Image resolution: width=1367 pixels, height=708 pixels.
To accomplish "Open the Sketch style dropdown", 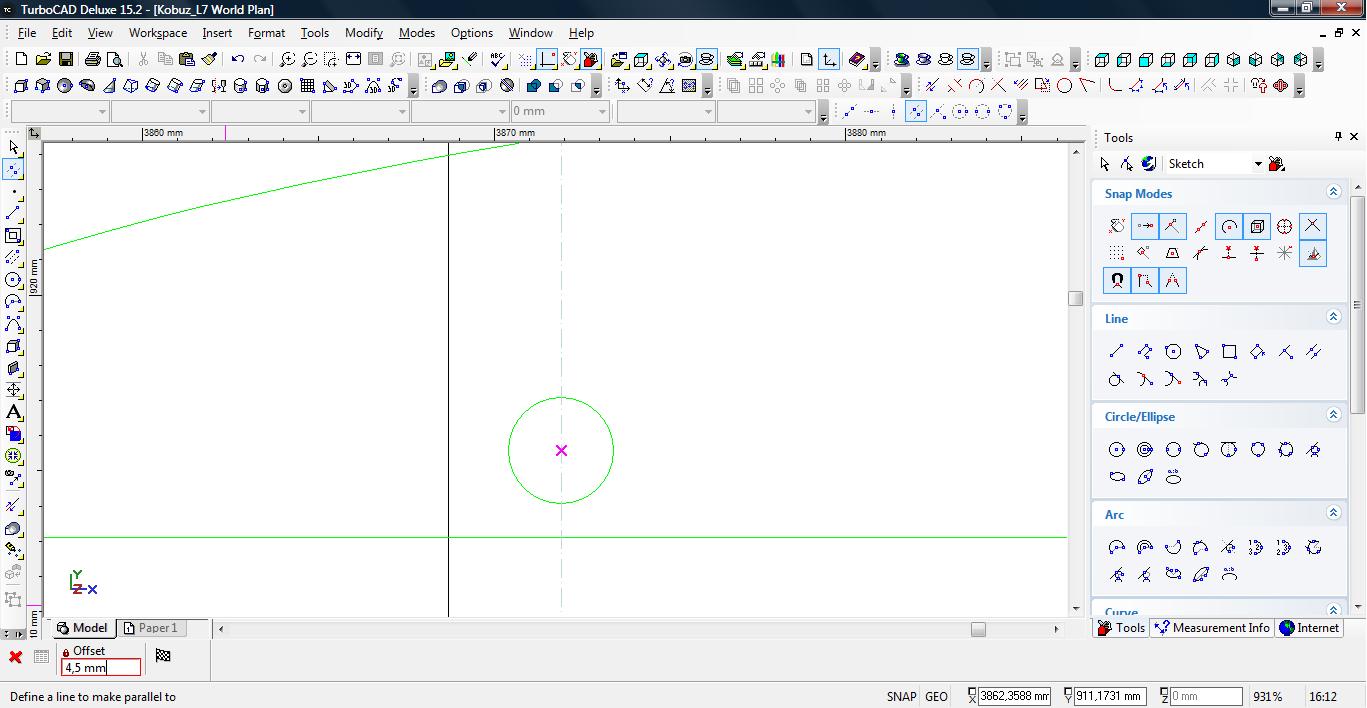I will [1258, 164].
